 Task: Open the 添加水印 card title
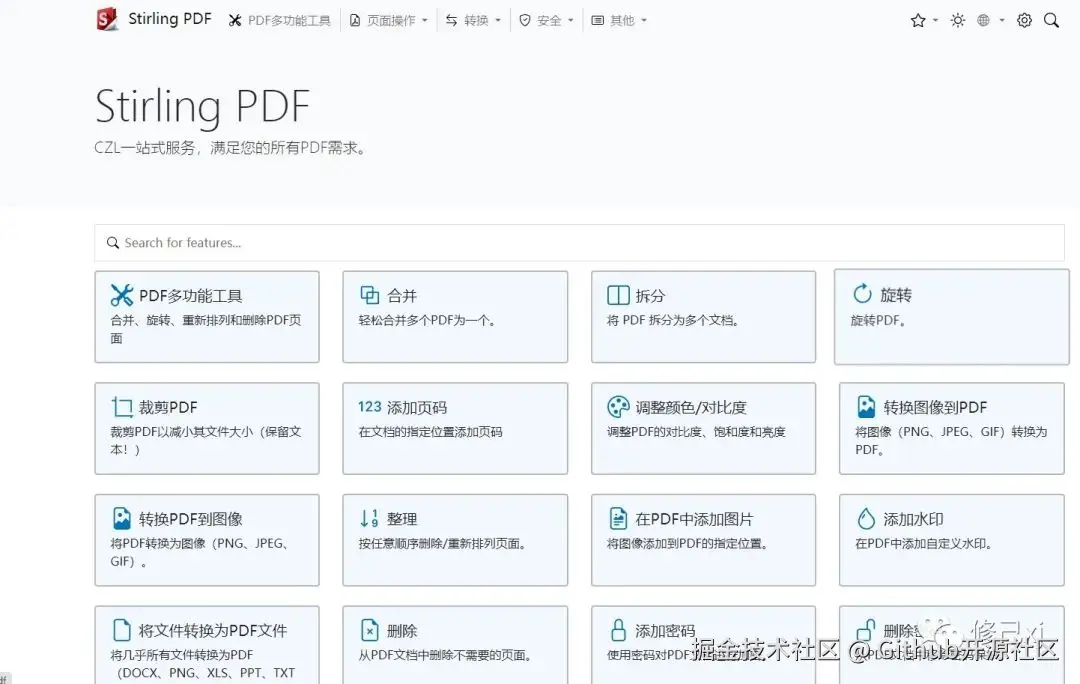913,519
